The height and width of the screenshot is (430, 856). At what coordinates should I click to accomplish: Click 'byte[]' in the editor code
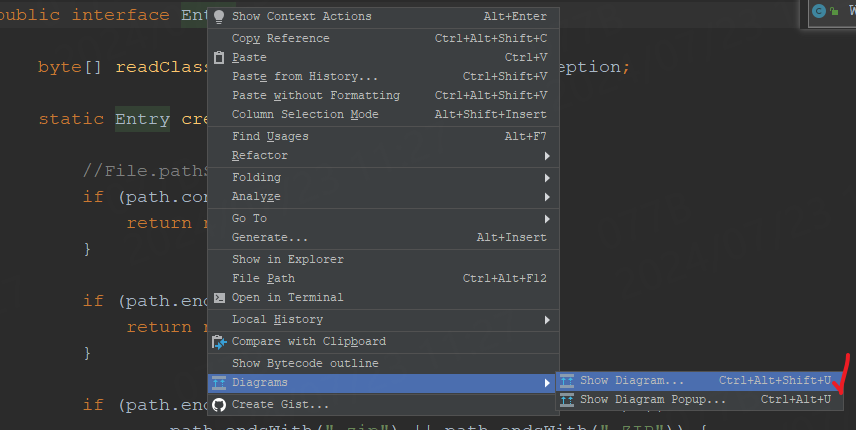point(70,67)
